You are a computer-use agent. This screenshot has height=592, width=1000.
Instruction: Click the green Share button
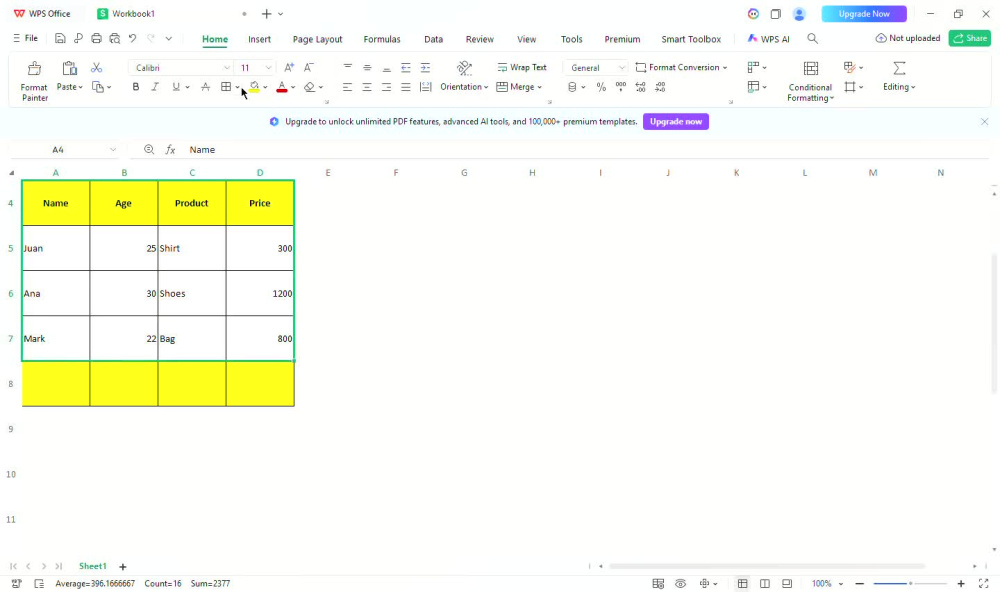click(969, 38)
